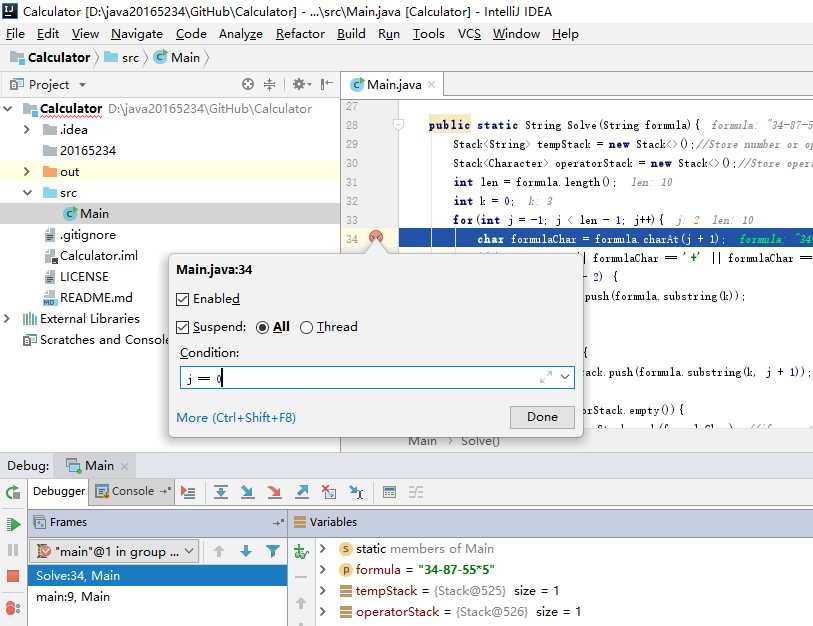Add a new watch in Variables

[301, 551]
